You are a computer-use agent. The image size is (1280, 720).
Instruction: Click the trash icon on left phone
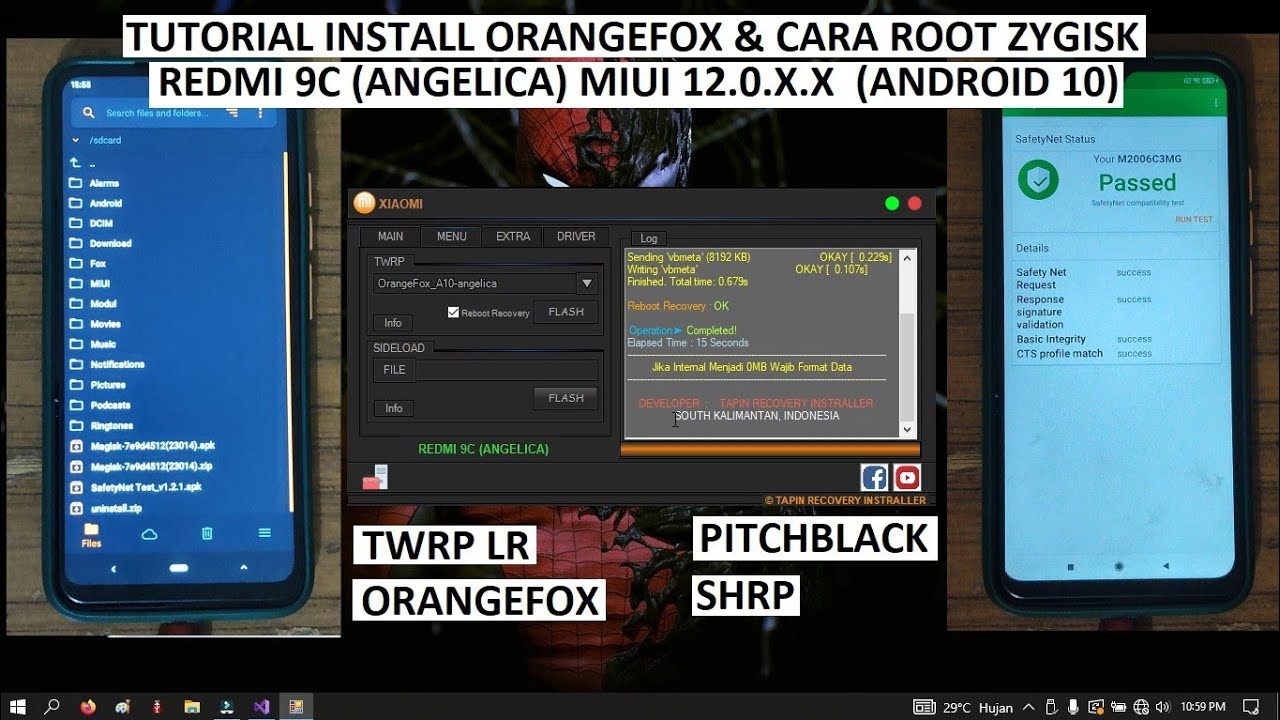206,534
